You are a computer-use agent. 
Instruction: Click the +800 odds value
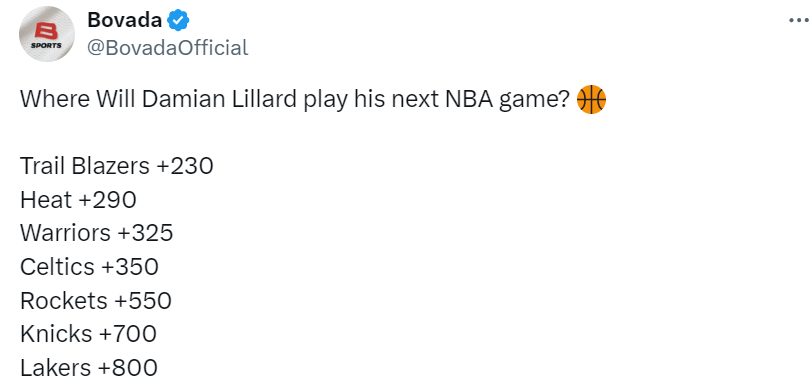(128, 368)
